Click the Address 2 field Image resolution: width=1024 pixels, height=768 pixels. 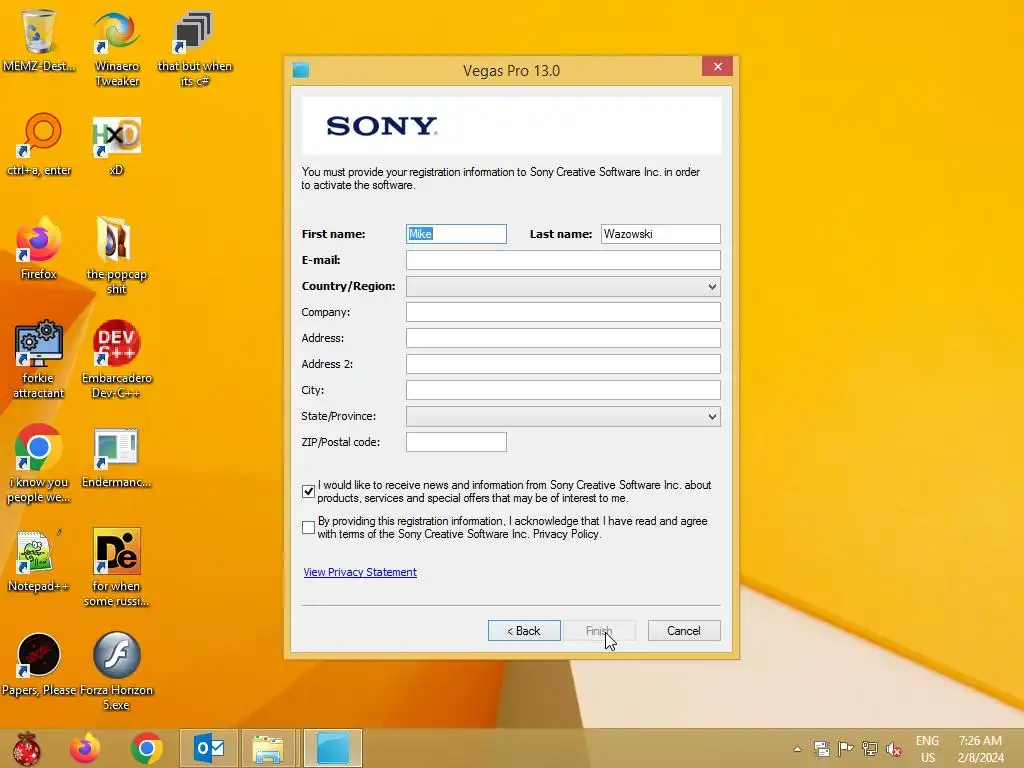563,364
